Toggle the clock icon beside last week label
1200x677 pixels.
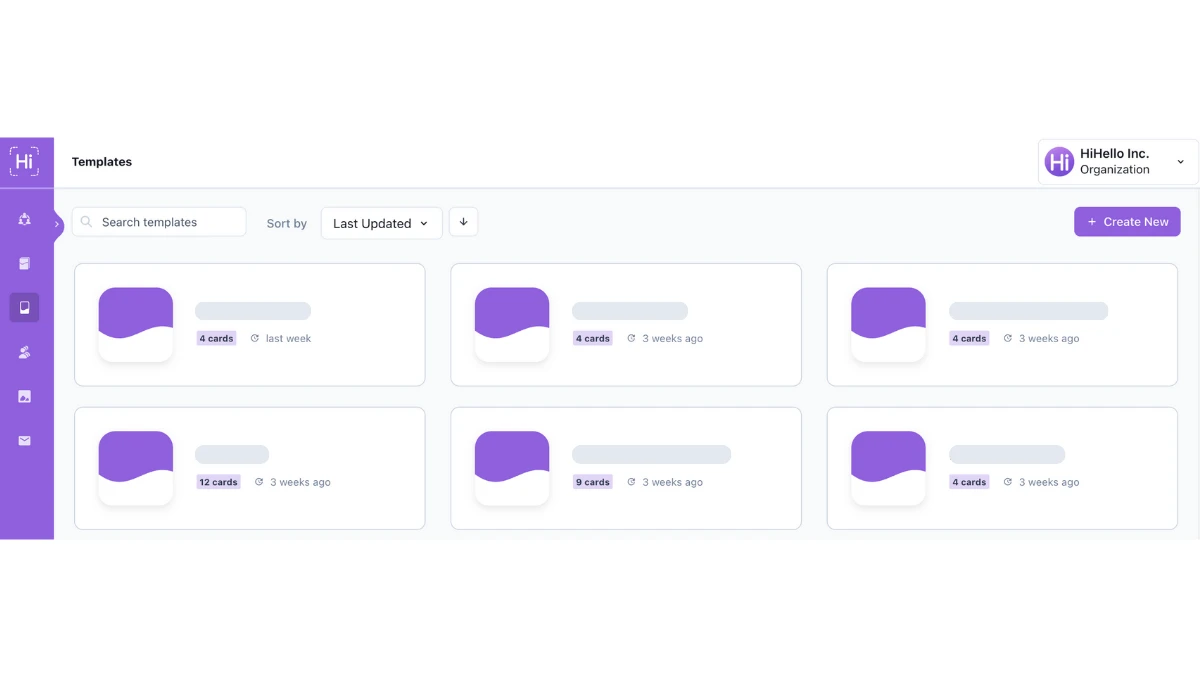(x=258, y=338)
